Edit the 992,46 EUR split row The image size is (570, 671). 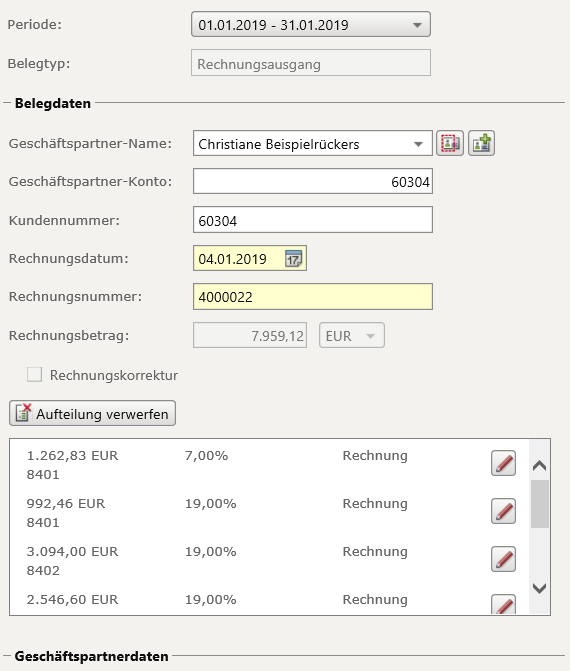503,511
